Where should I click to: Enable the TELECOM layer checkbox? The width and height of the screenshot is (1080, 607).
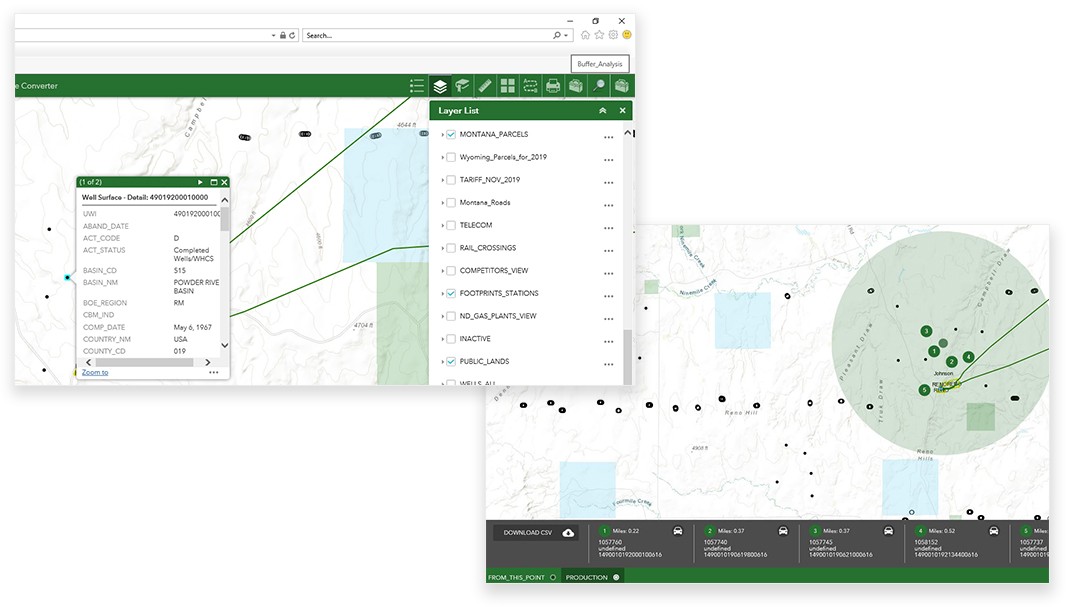451,225
